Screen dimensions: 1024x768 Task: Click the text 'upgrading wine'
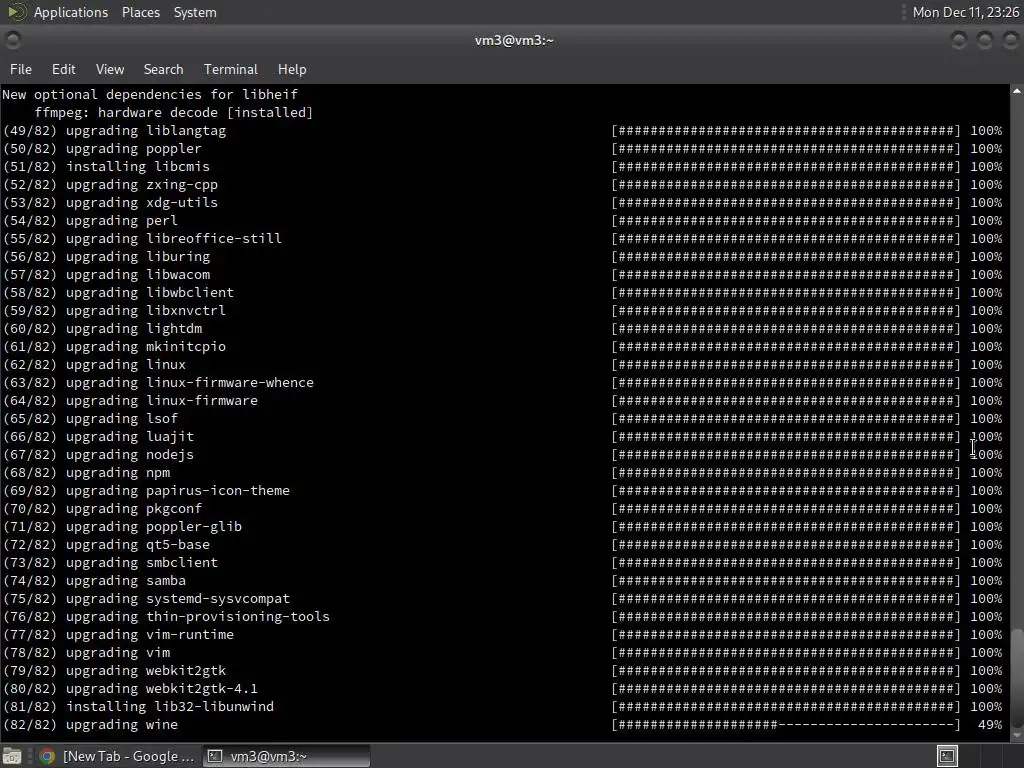pos(121,725)
